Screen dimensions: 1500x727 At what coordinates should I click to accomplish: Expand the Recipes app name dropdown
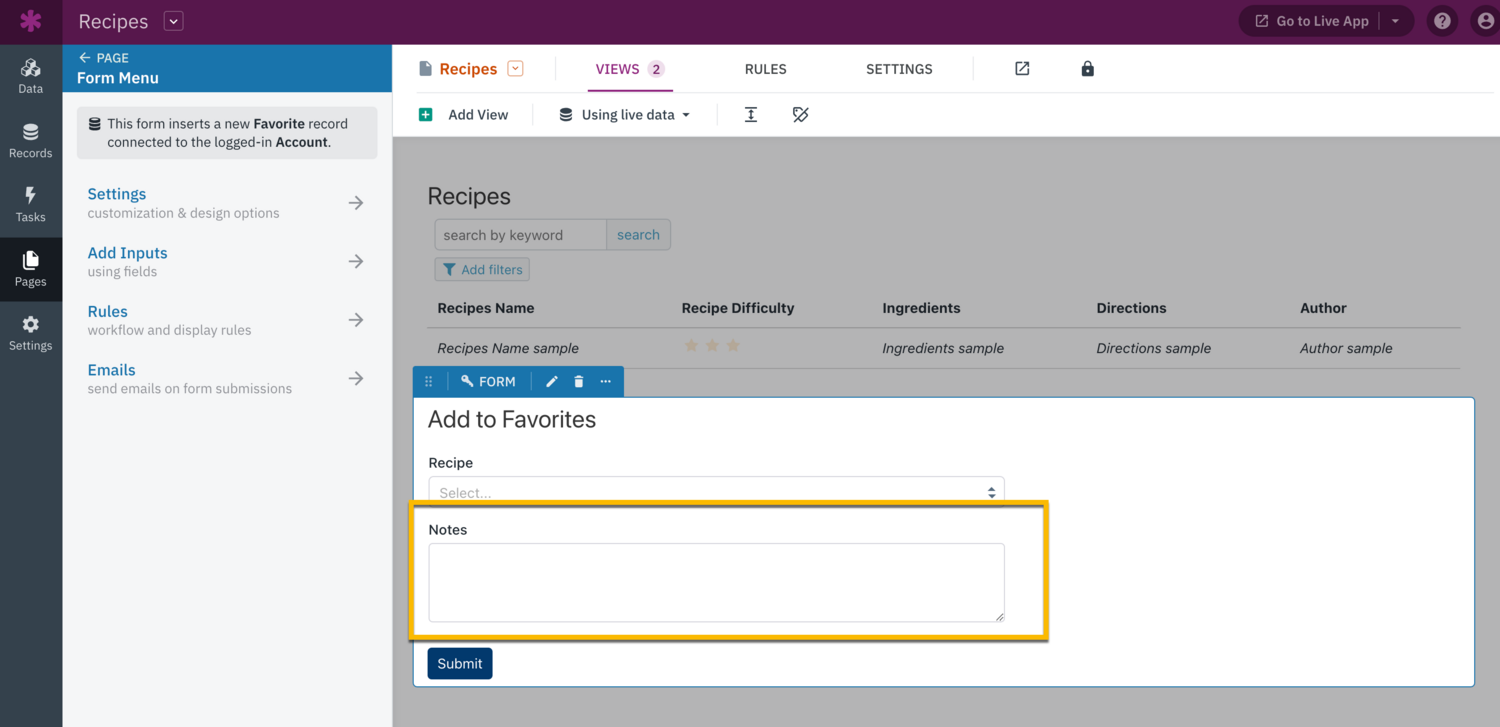pyautogui.click(x=174, y=21)
